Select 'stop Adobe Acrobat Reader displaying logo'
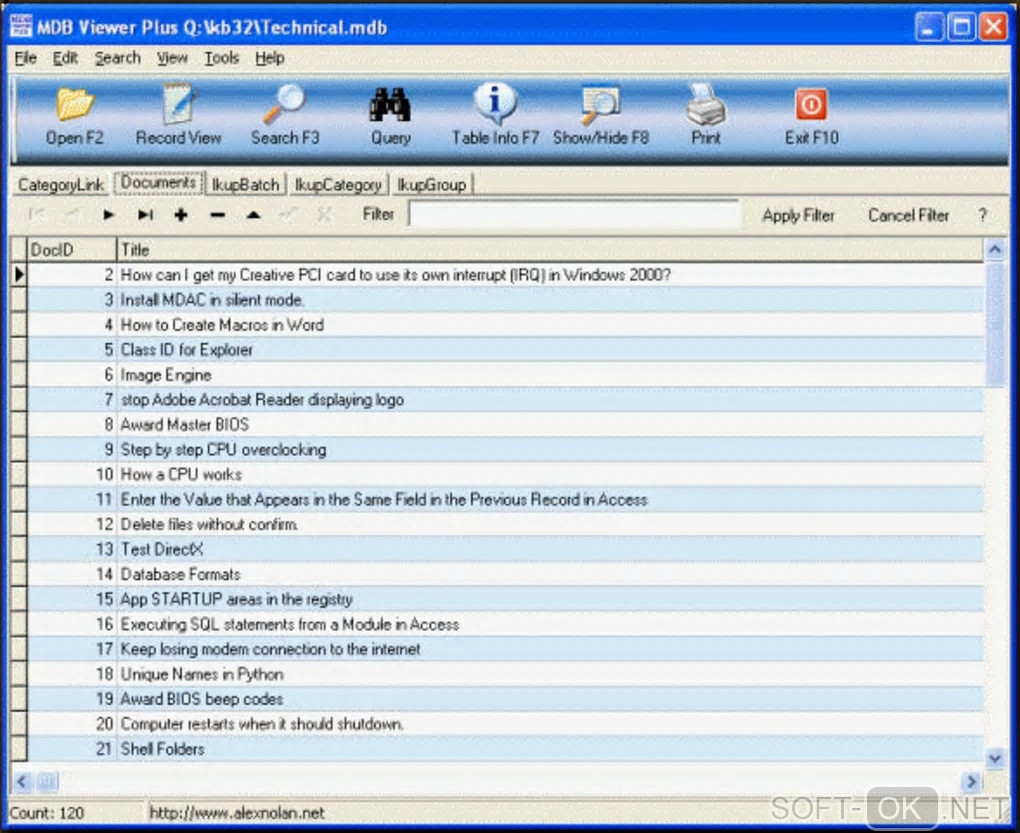Image resolution: width=1020 pixels, height=833 pixels. pos(505,399)
